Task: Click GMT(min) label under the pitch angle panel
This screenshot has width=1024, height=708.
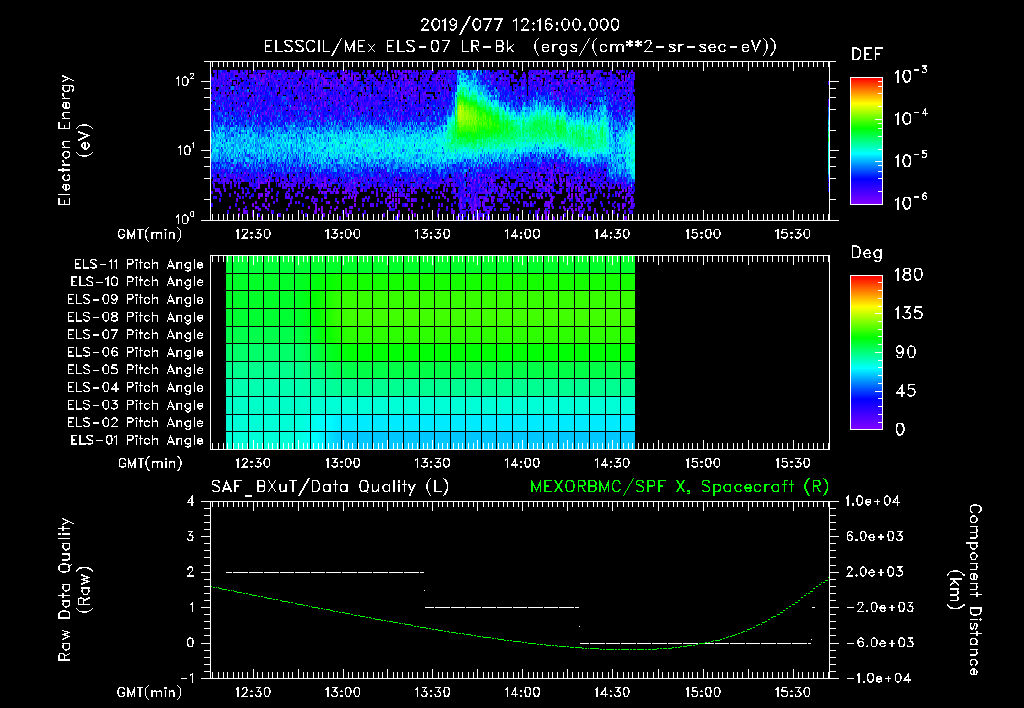Action: pos(150,464)
